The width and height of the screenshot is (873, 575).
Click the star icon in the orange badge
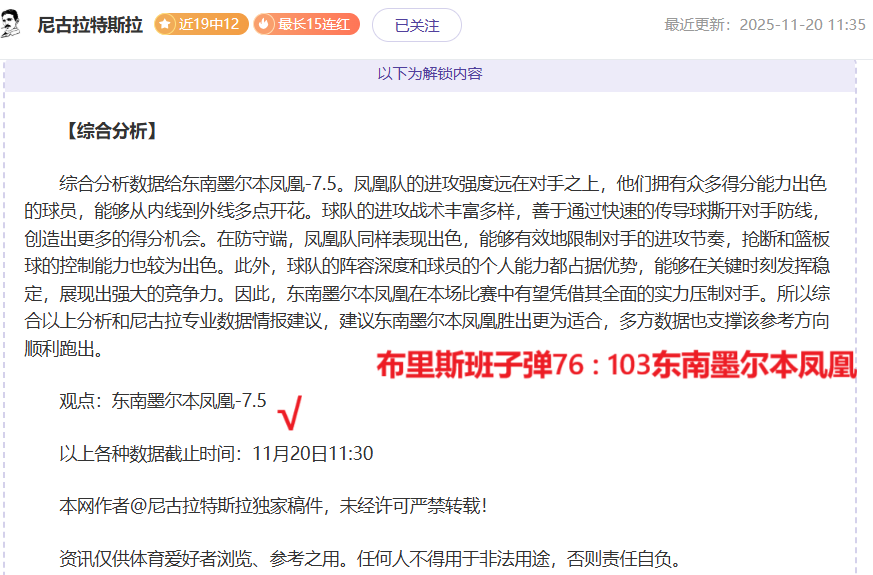coord(165,25)
